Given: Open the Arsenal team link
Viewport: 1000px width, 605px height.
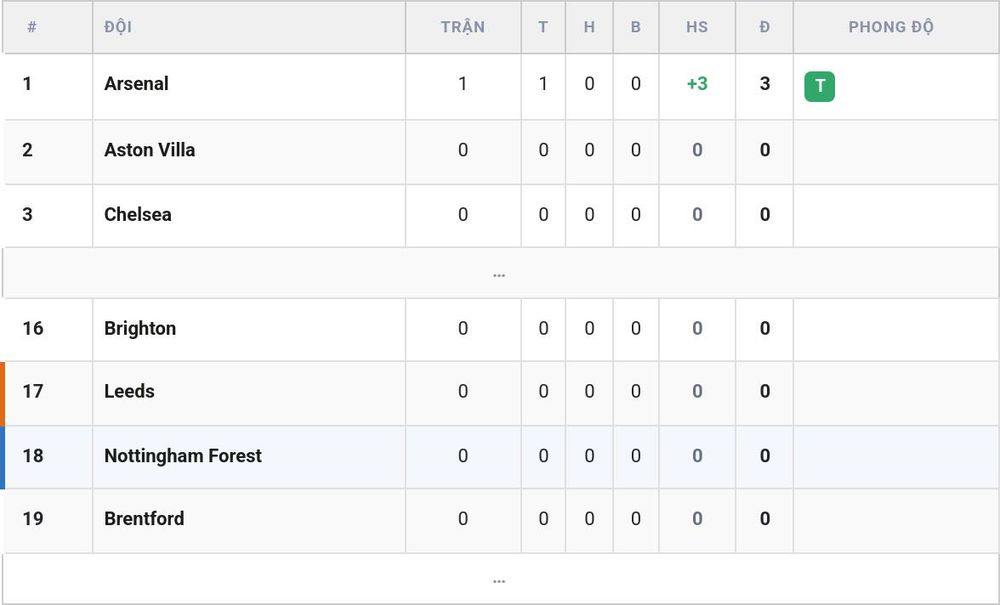Looking at the screenshot, I should pos(136,84).
